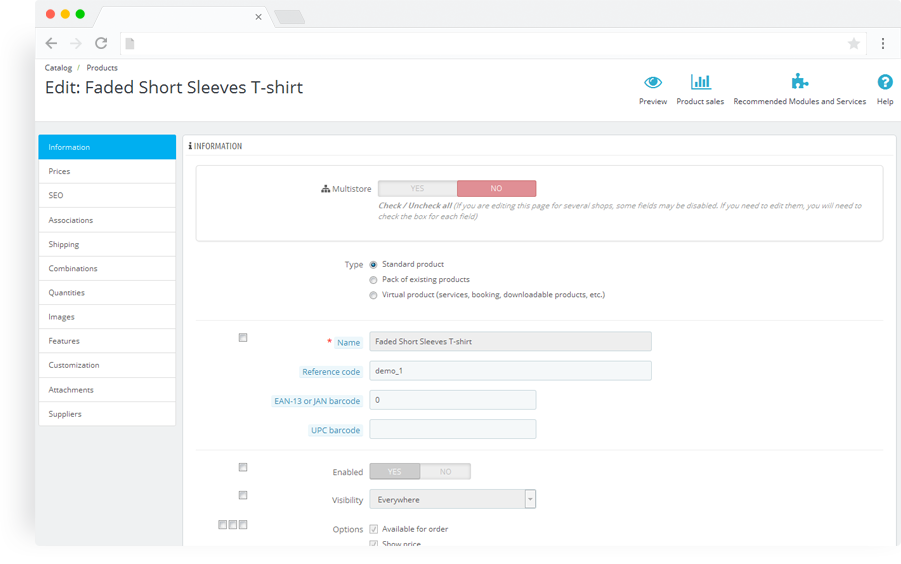Switch Multistore toggle to YES
Viewport: 901px width, 564px height.
coord(417,188)
